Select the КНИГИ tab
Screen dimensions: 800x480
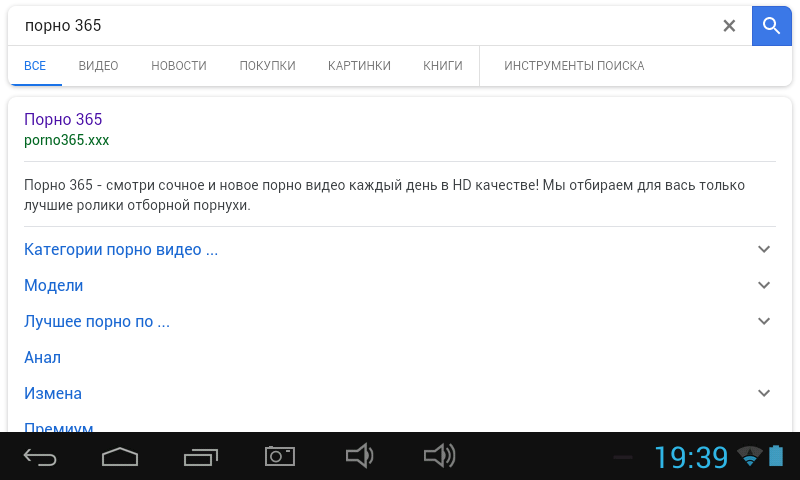point(442,66)
